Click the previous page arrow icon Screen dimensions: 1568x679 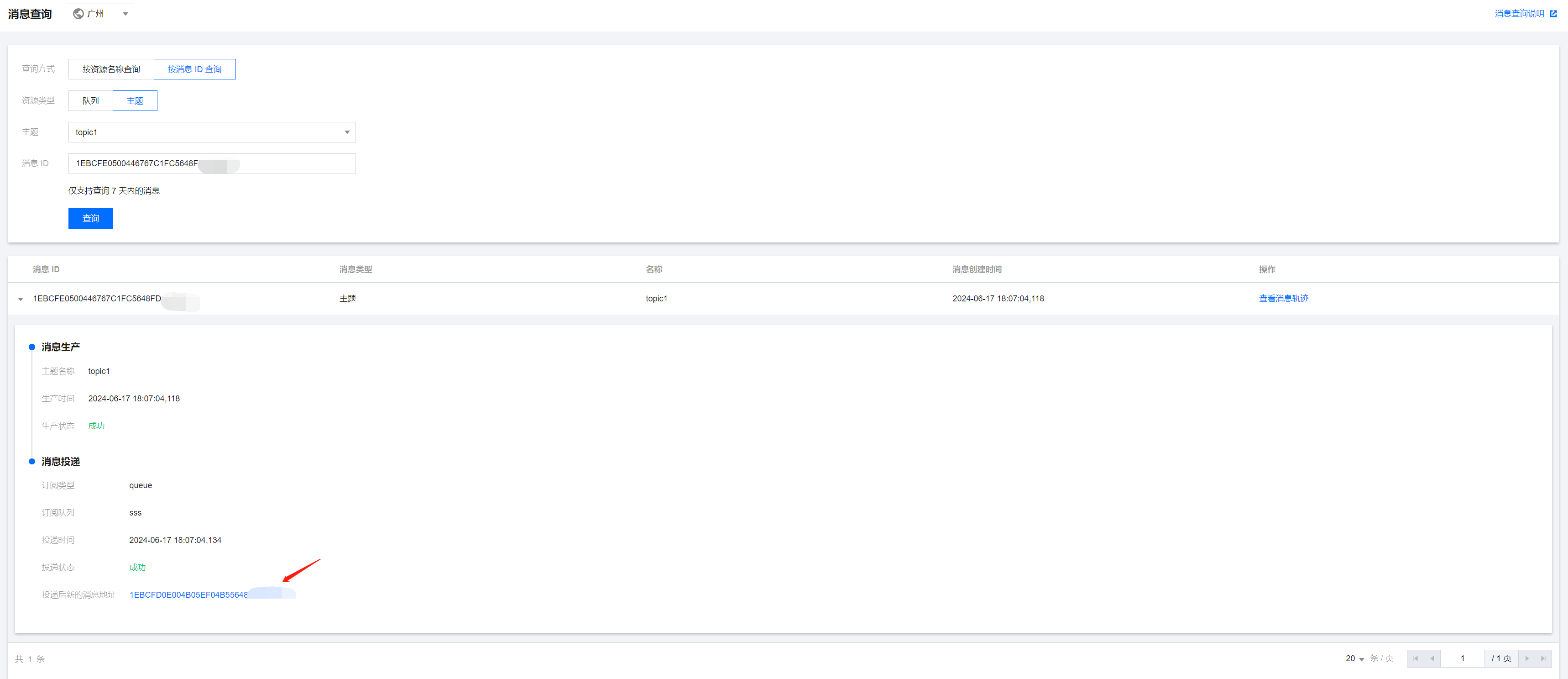pyautogui.click(x=1432, y=658)
